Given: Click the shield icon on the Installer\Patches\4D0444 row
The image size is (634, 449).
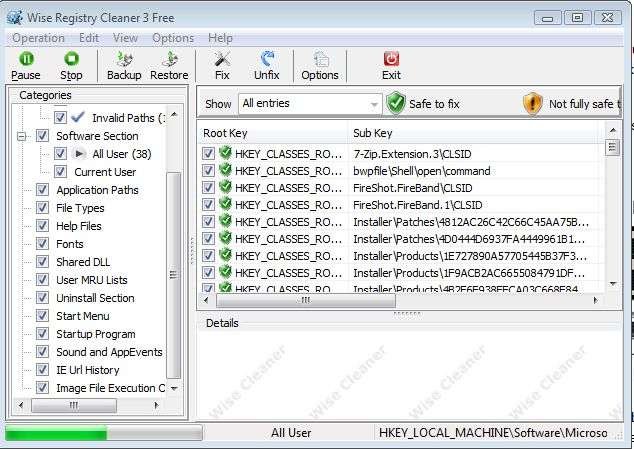Looking at the screenshot, I should 225,238.
